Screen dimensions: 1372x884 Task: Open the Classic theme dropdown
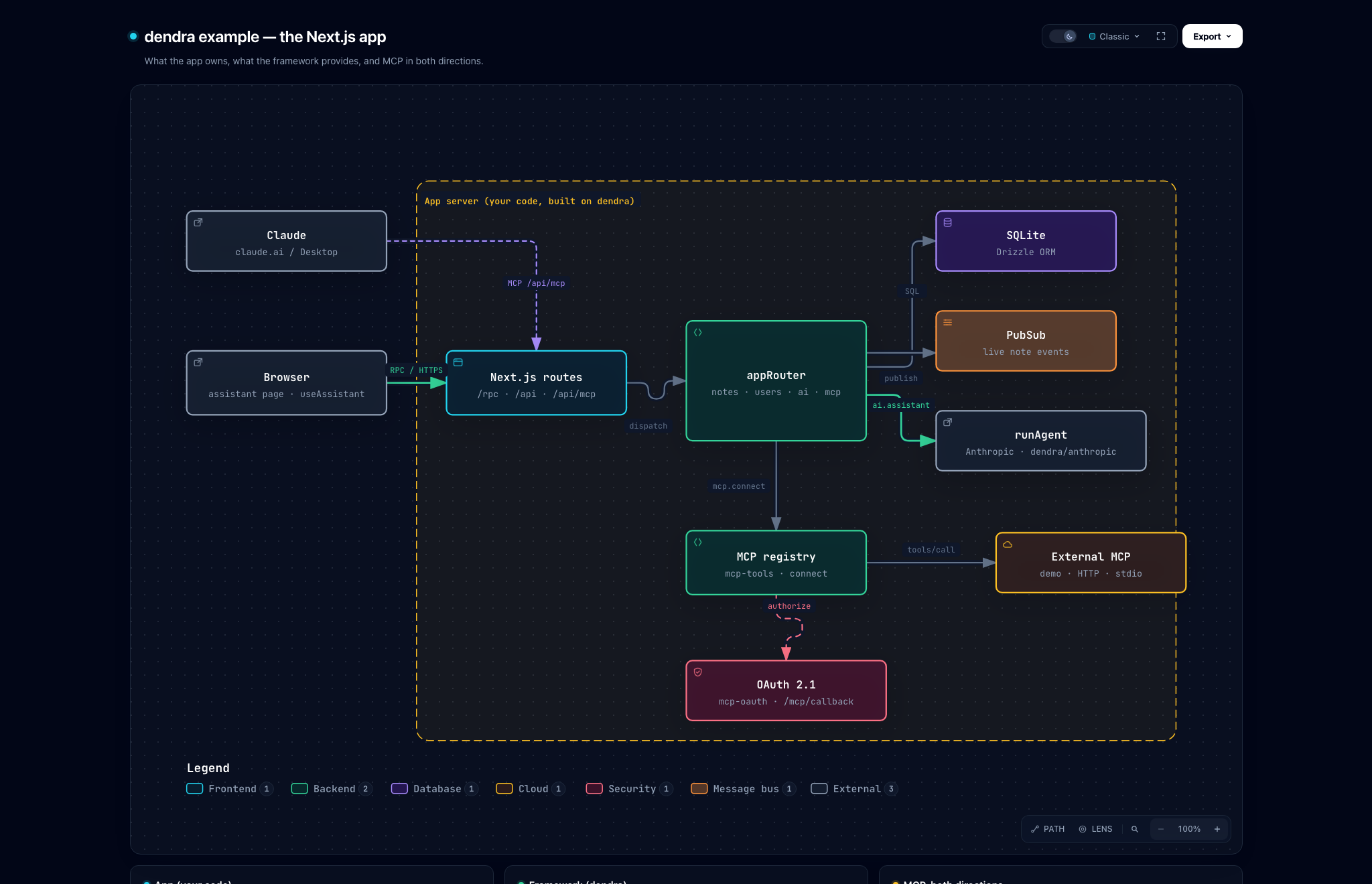(x=1114, y=36)
